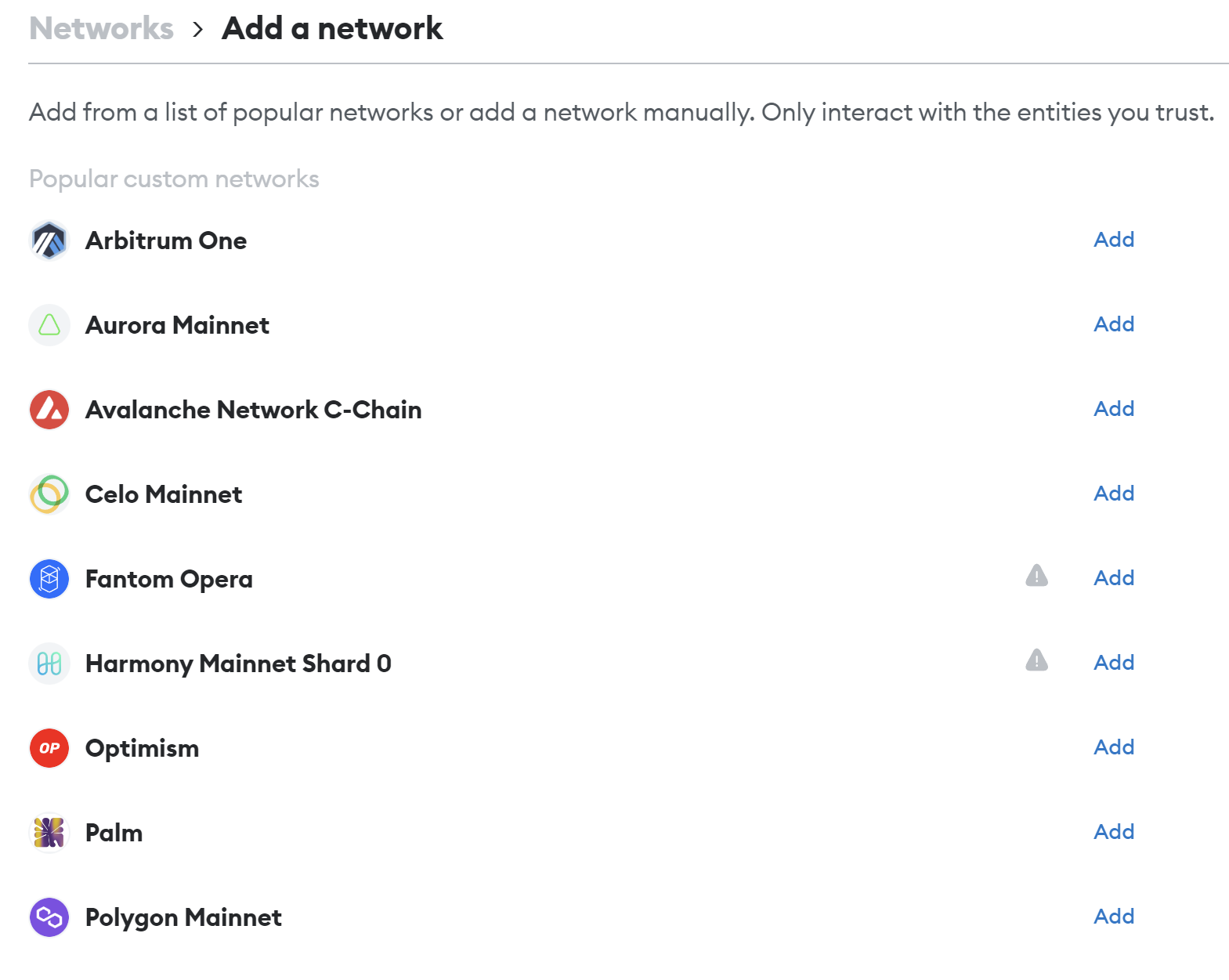Click the purple Polygon Mainnet logo
The width and height of the screenshot is (1229, 980).
tap(49, 917)
